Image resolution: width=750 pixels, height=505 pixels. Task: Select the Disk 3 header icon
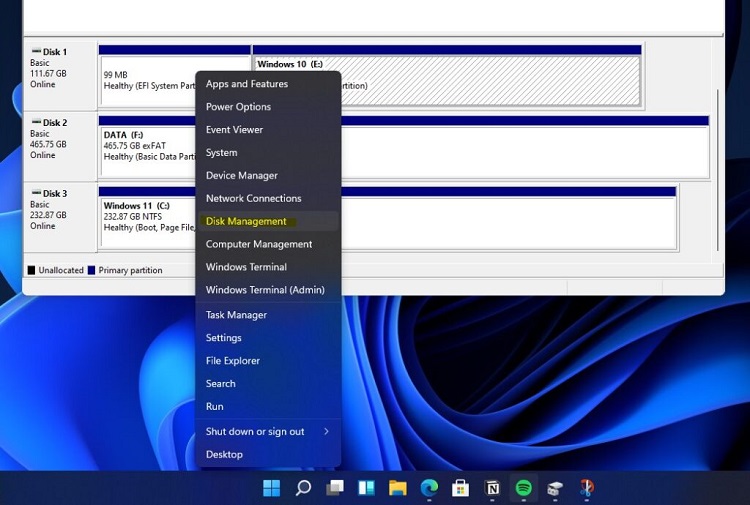click(x=36, y=192)
